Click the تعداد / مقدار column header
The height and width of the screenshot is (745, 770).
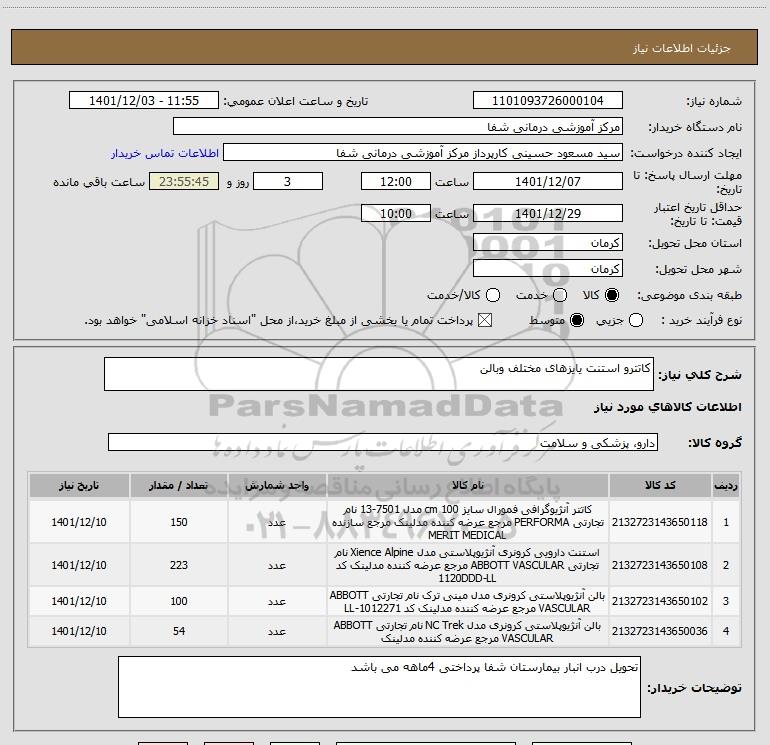pyautogui.click(x=179, y=485)
